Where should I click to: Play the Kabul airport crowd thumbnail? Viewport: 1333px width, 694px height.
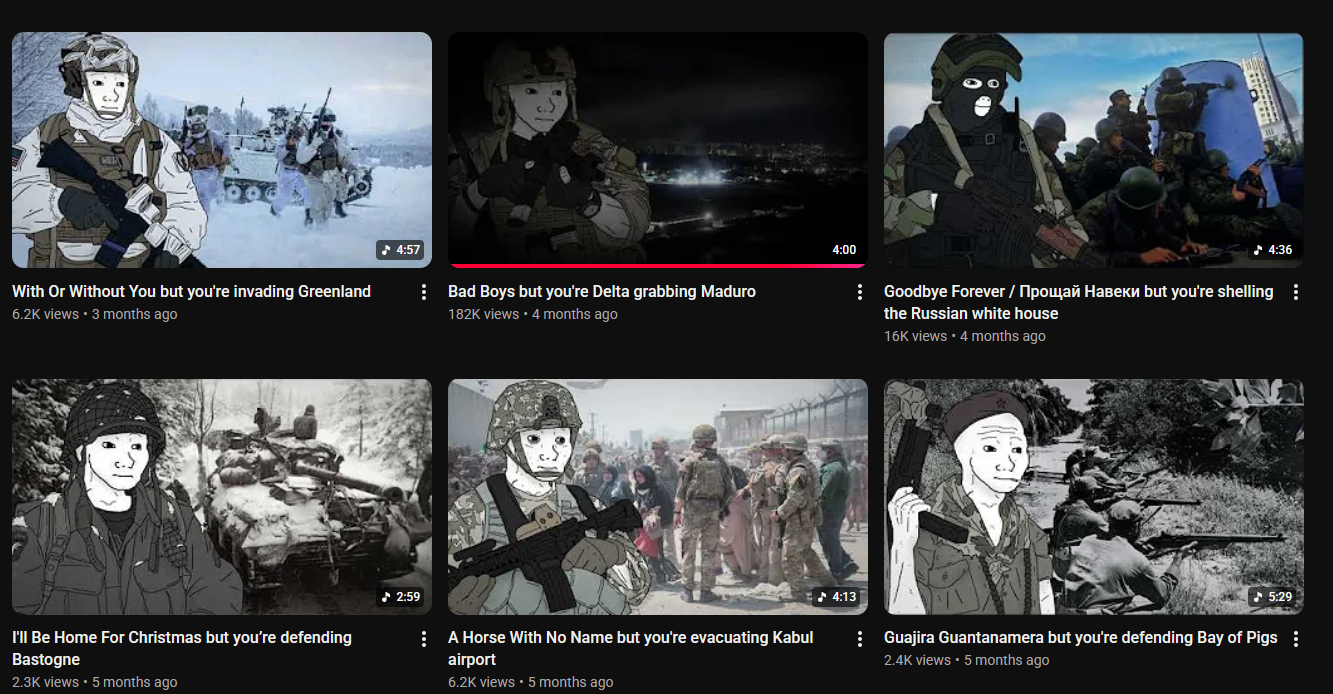[658, 497]
